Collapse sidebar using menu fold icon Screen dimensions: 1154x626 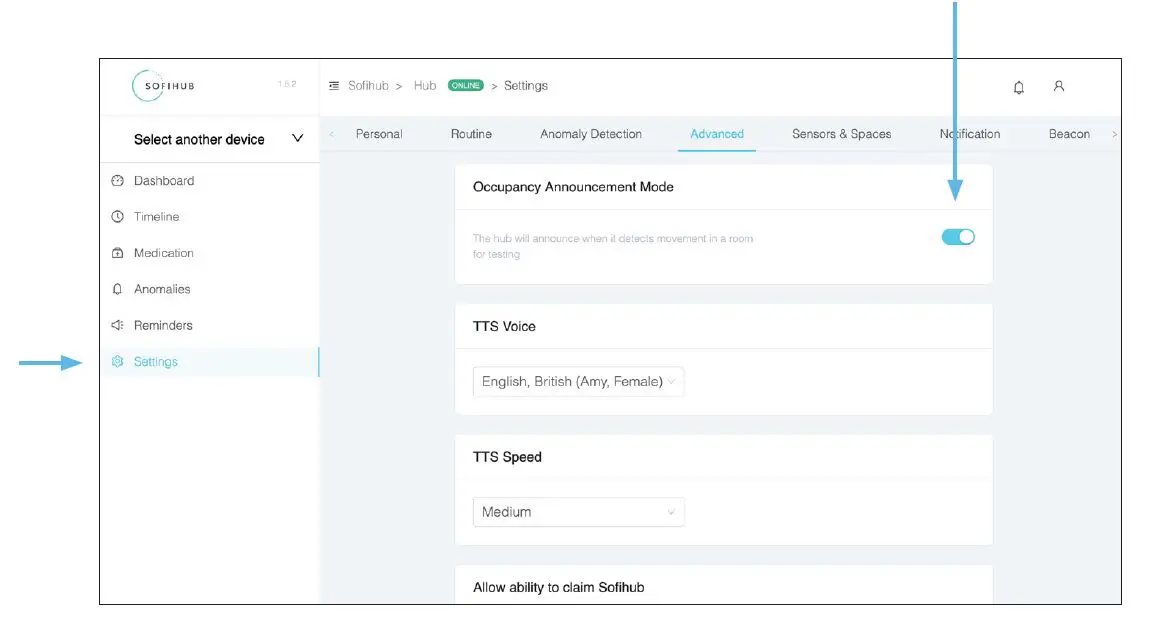(334, 86)
